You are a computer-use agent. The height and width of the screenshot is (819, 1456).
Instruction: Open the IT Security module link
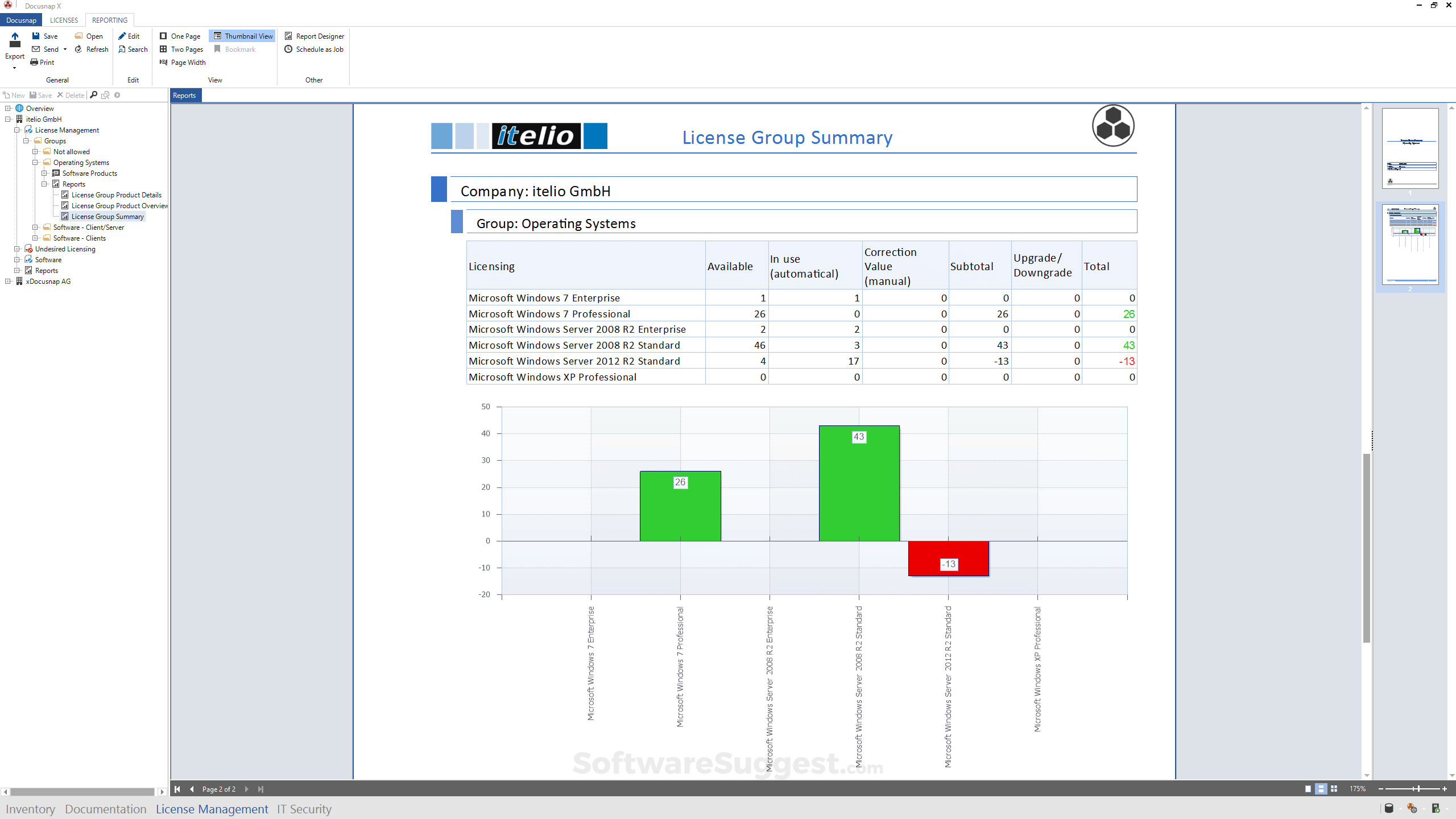[304, 809]
